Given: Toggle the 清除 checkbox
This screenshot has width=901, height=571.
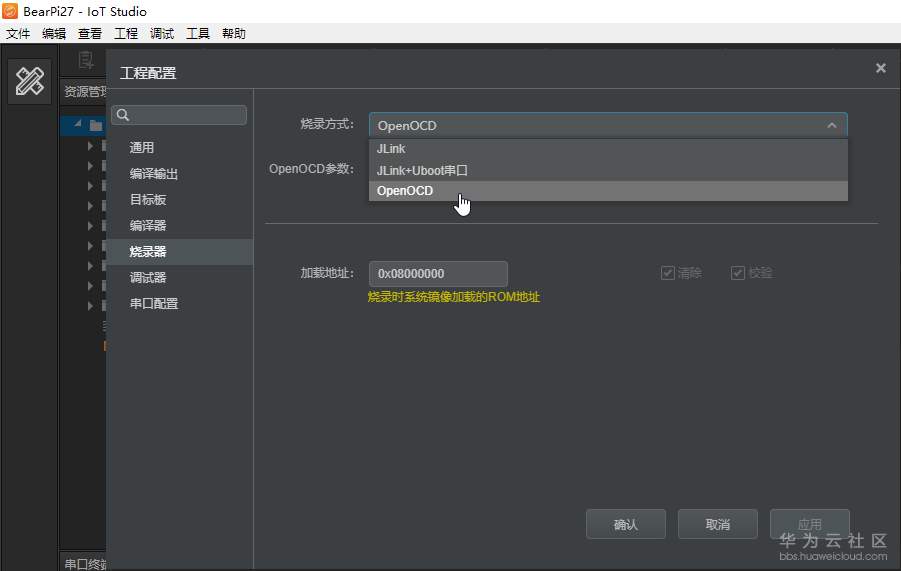Looking at the screenshot, I should (x=667, y=273).
